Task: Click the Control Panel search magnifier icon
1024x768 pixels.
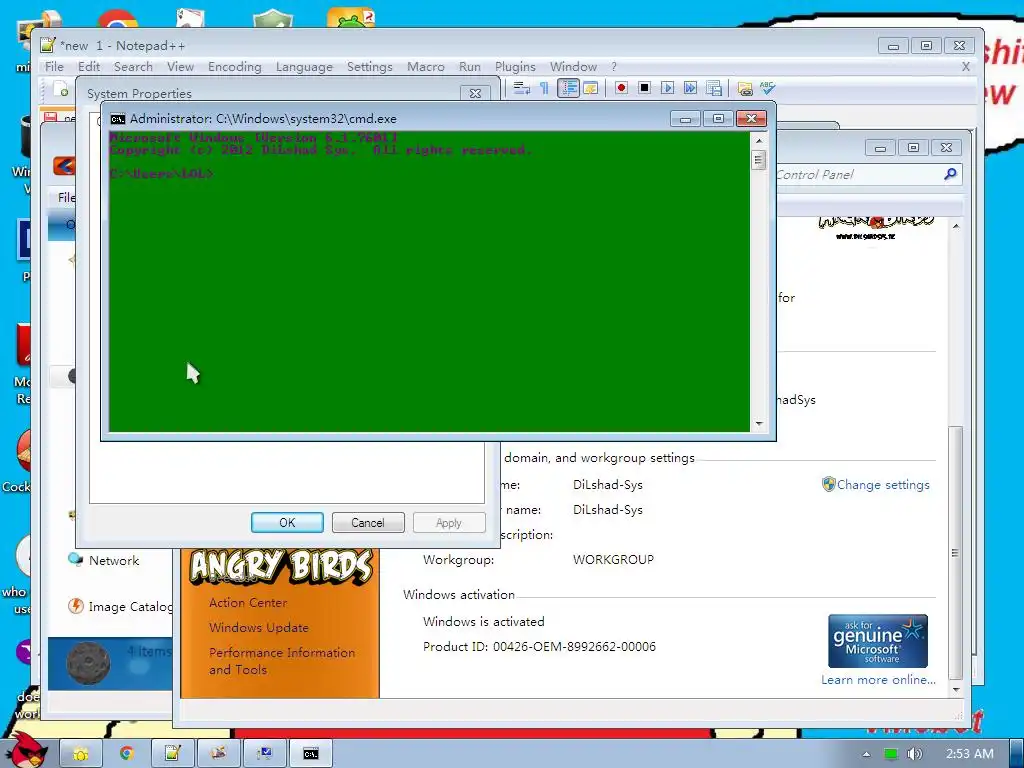Action: click(x=950, y=174)
